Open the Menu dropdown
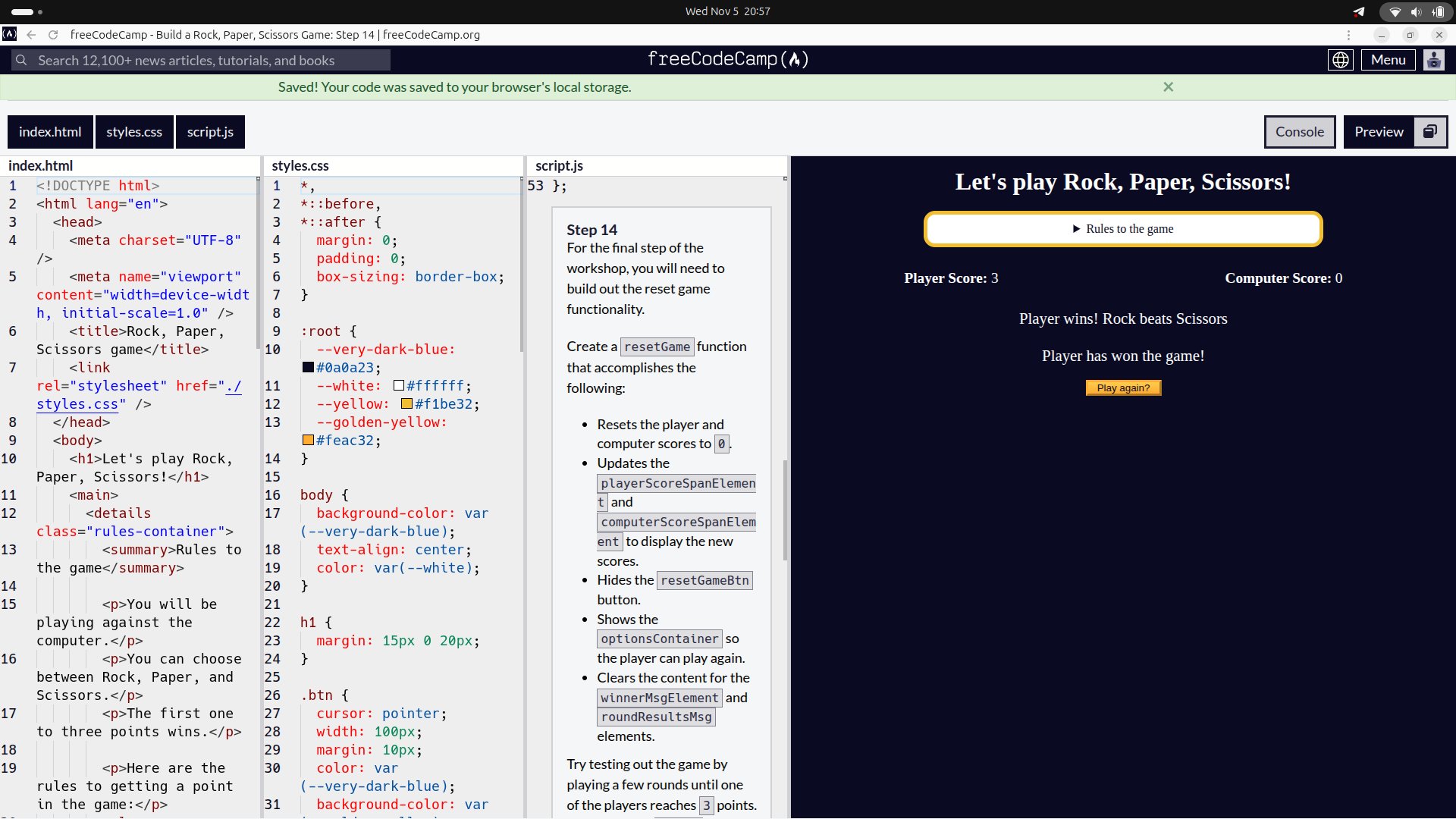Screen dimensions: 1456x819 [x=1388, y=60]
